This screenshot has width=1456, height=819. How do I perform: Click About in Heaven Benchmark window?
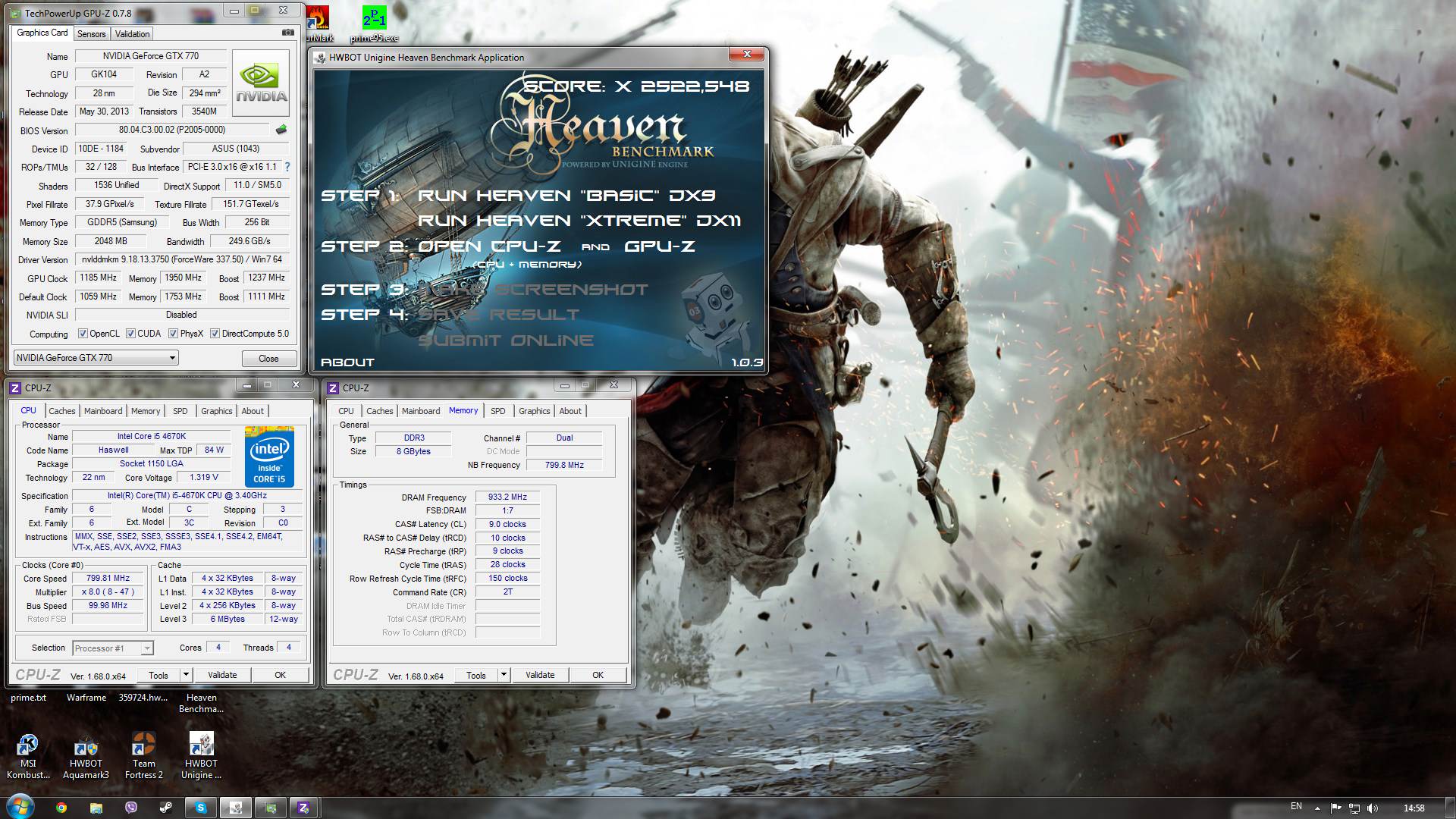click(x=347, y=362)
